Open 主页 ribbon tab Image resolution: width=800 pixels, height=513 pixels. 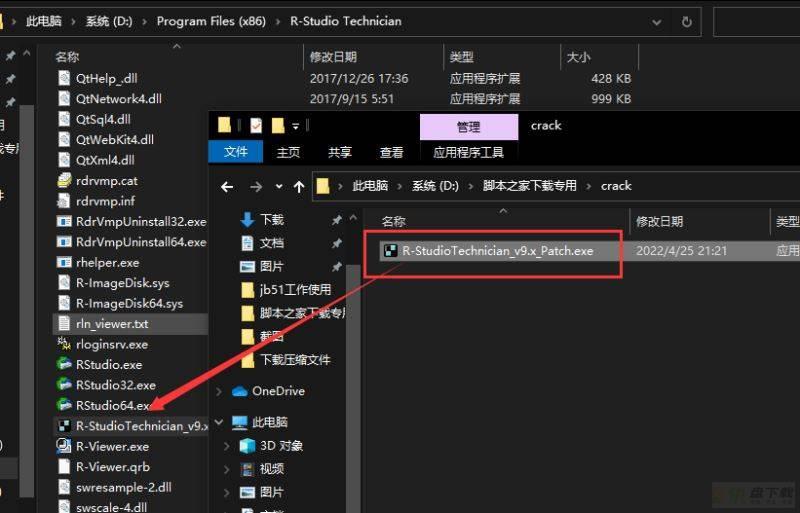coord(288,152)
